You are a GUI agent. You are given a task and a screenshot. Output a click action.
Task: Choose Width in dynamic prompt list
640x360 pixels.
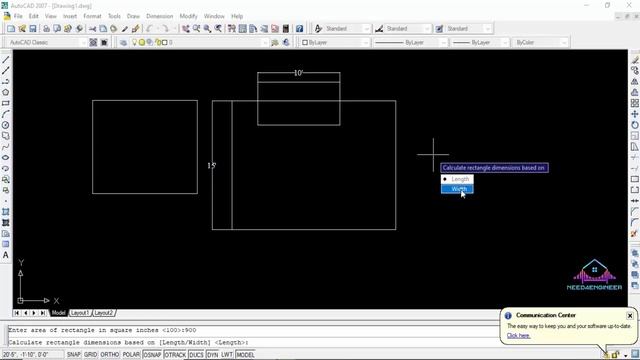click(x=457, y=189)
